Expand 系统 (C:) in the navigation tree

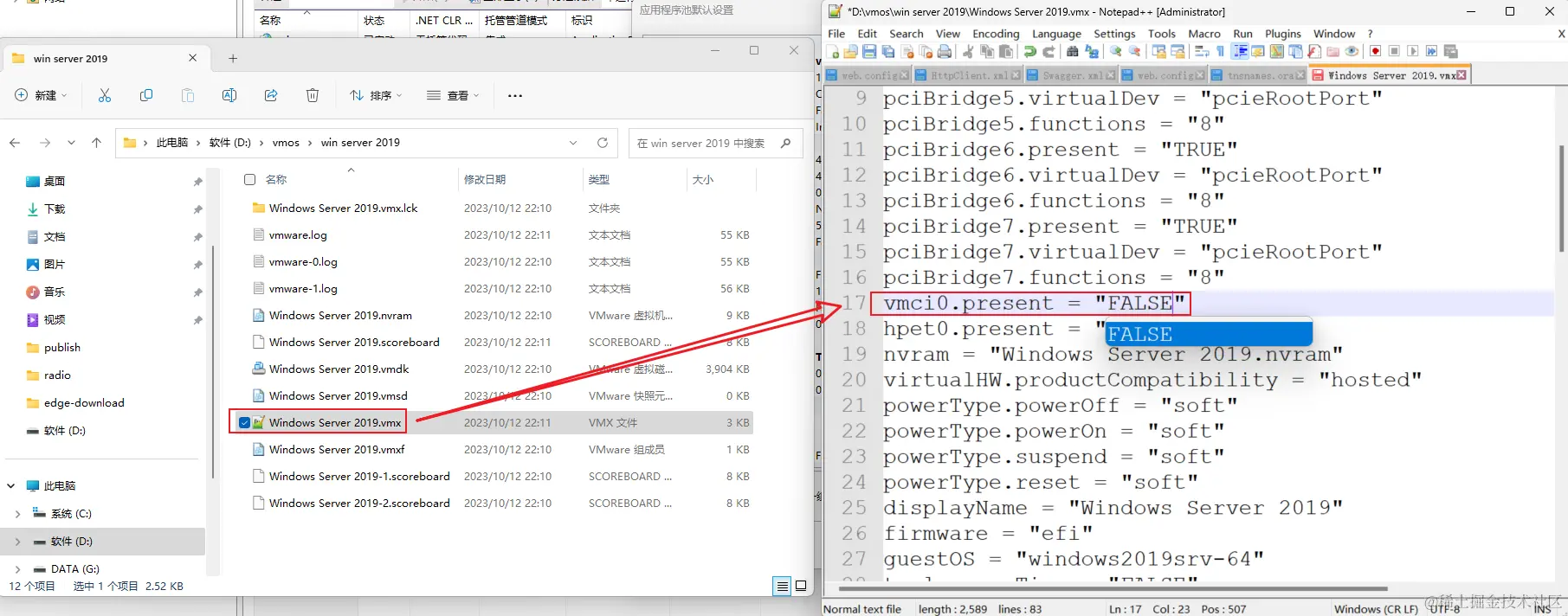(17, 514)
